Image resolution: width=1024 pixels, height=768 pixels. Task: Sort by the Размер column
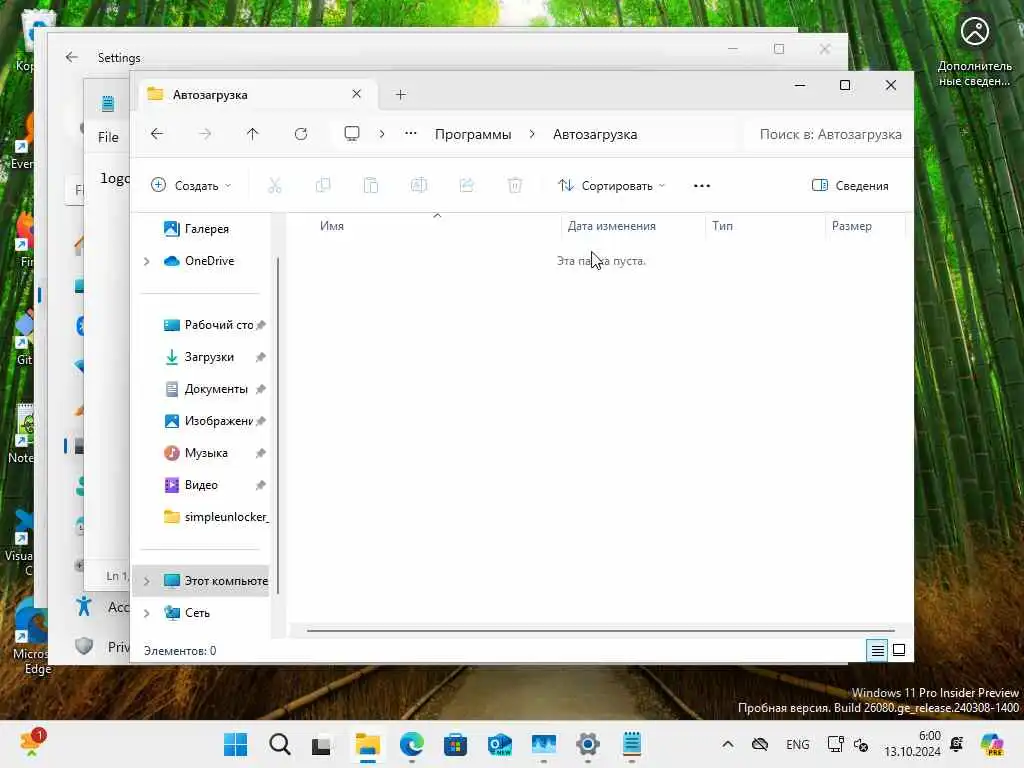tap(852, 226)
